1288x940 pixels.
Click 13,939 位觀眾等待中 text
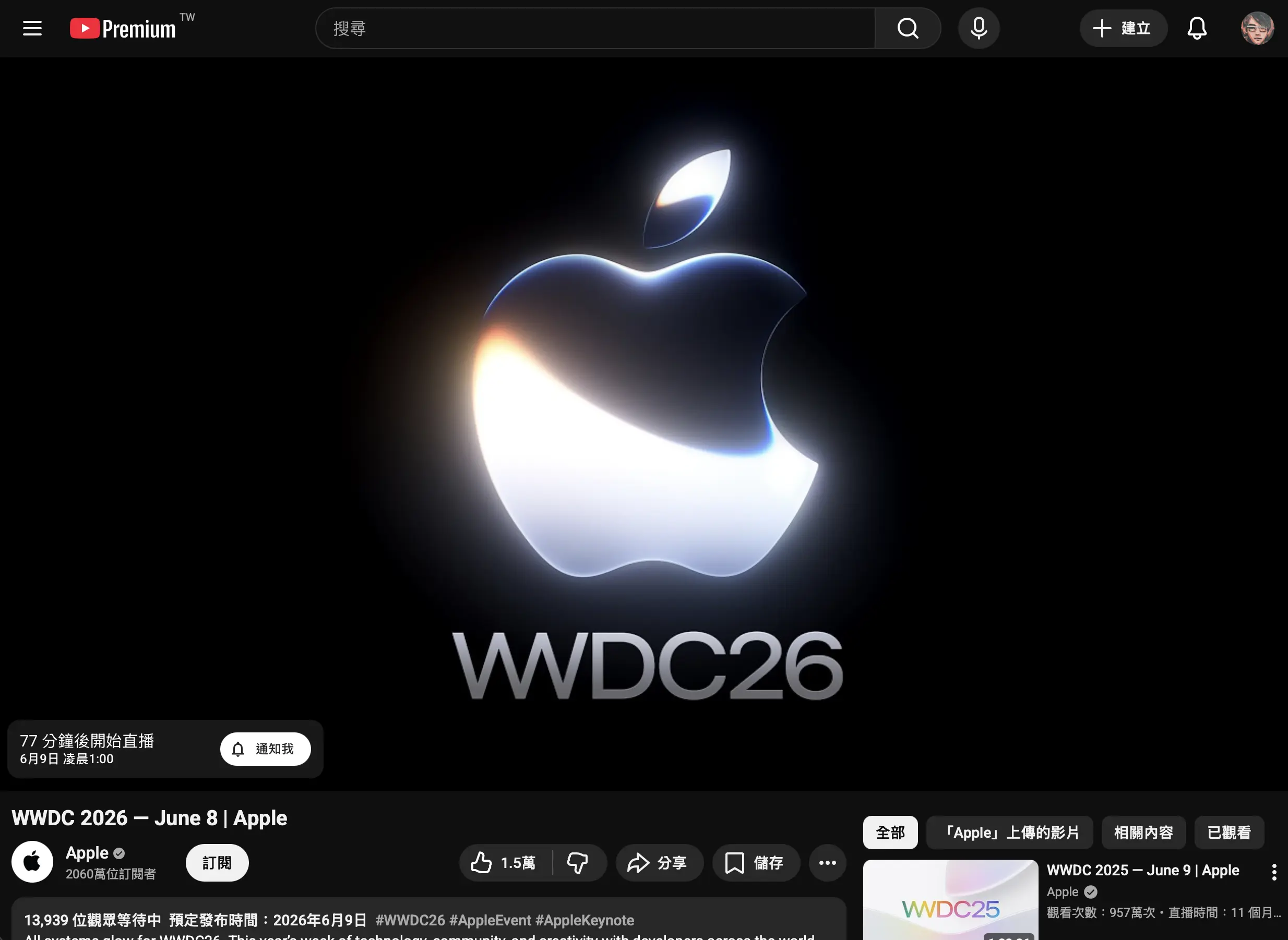point(93,920)
